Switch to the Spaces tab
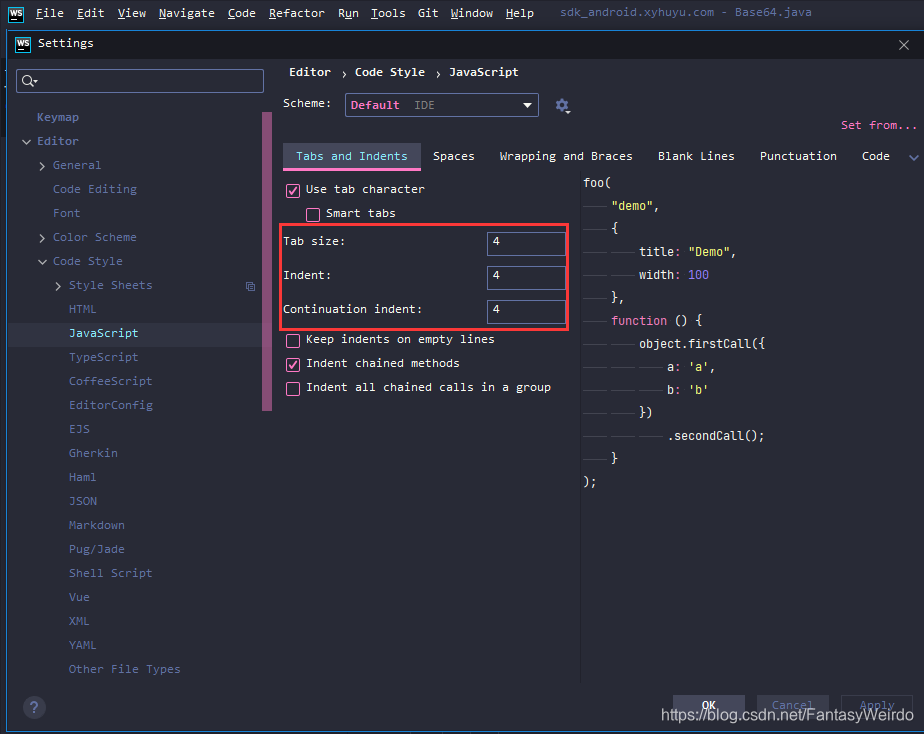Image resolution: width=924 pixels, height=734 pixels. click(453, 156)
